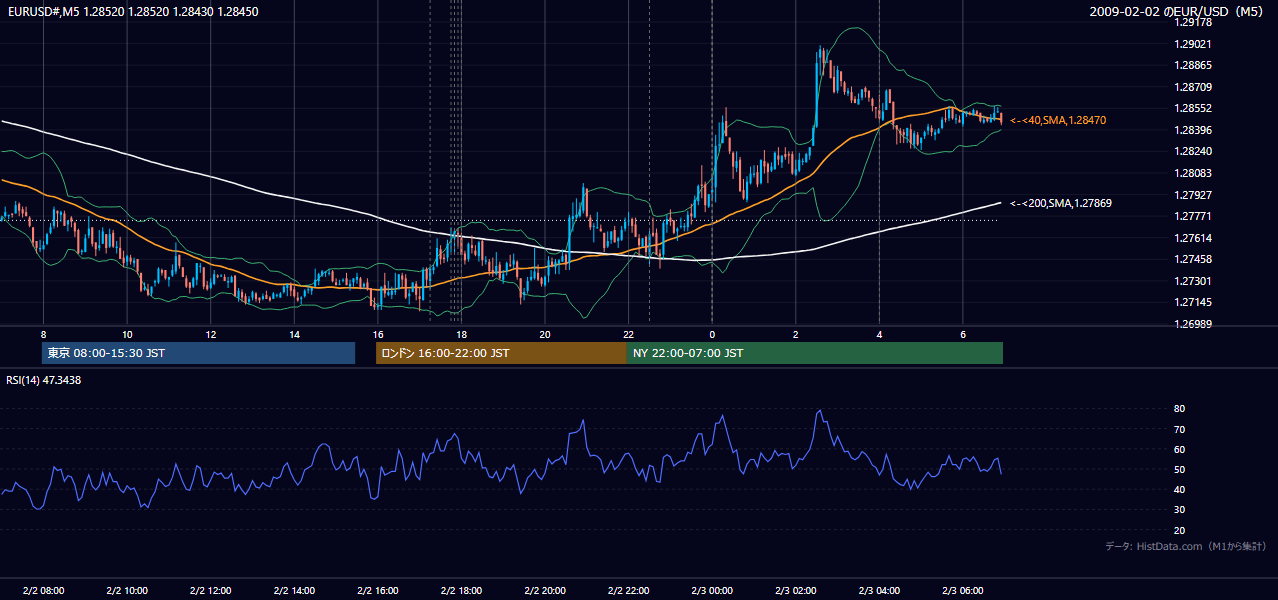Image resolution: width=1278 pixels, height=600 pixels.
Task: Click RSI scale value 30
Action: [x=1180, y=509]
